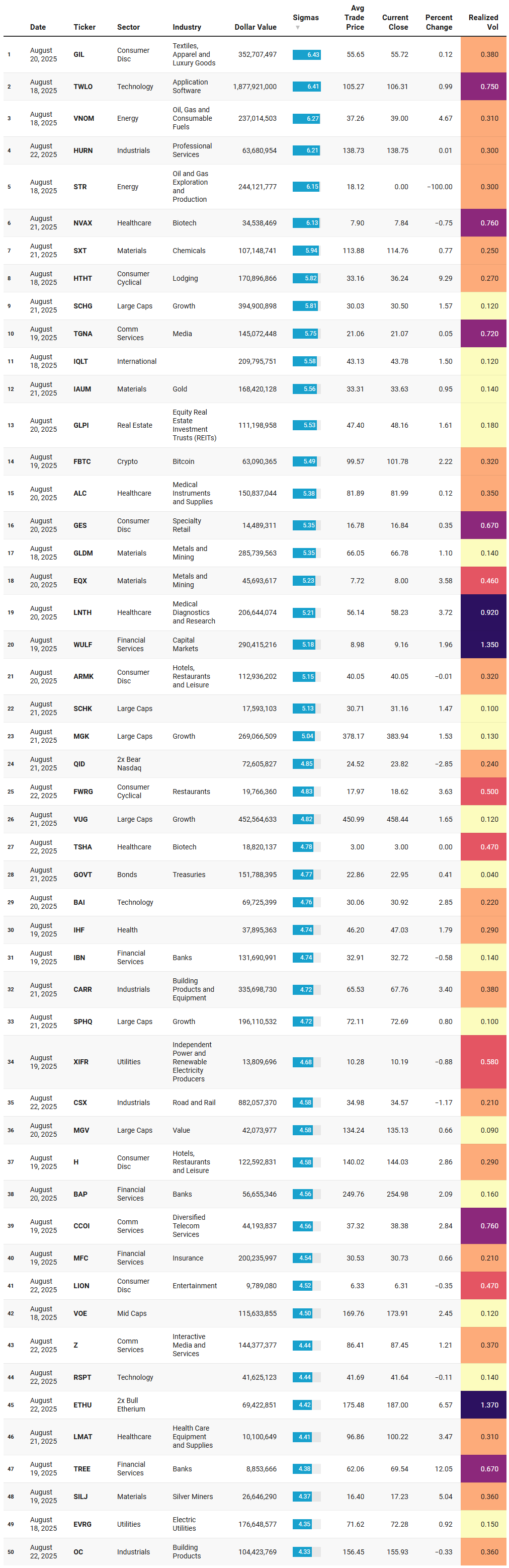Click the purple 0.750 Realized Vol cell for TWLO
The width and height of the screenshot is (509, 1568).
pyautogui.click(x=483, y=87)
